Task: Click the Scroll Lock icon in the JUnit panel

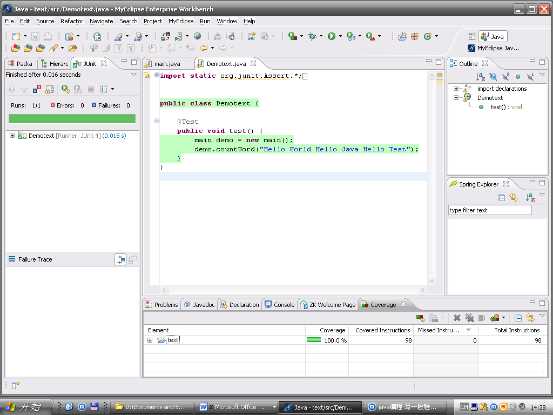Action: 50,89
